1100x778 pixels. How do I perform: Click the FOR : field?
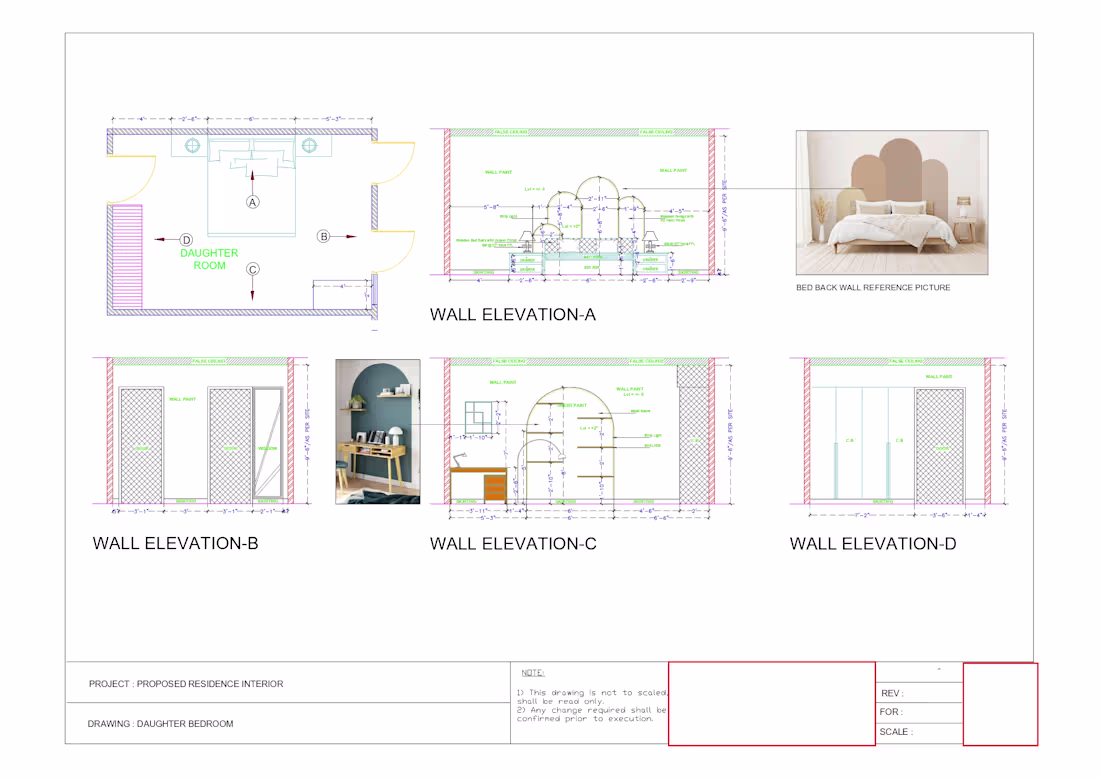click(x=920, y=712)
